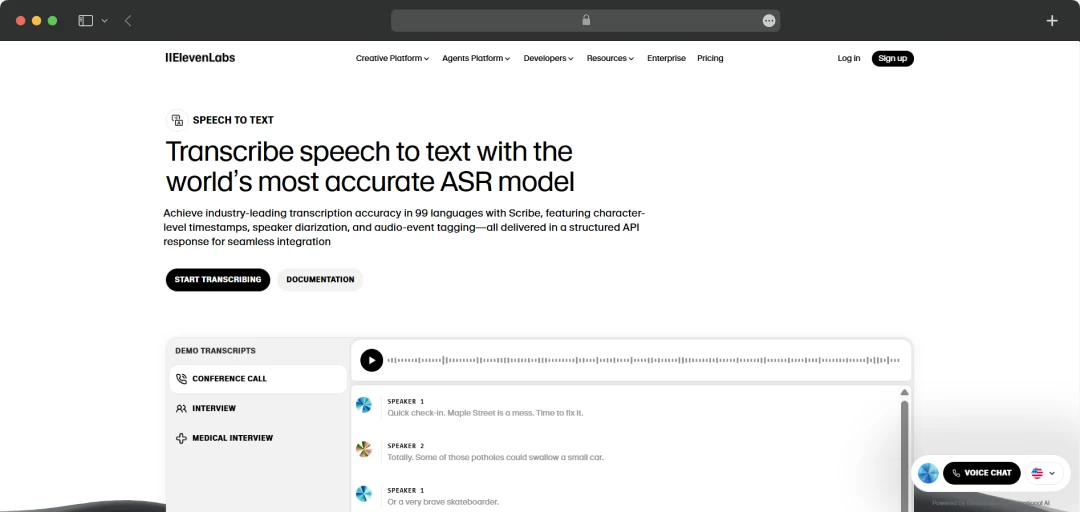Click the Speech to Text badge icon
This screenshot has width=1080, height=512.
pyautogui.click(x=178, y=121)
